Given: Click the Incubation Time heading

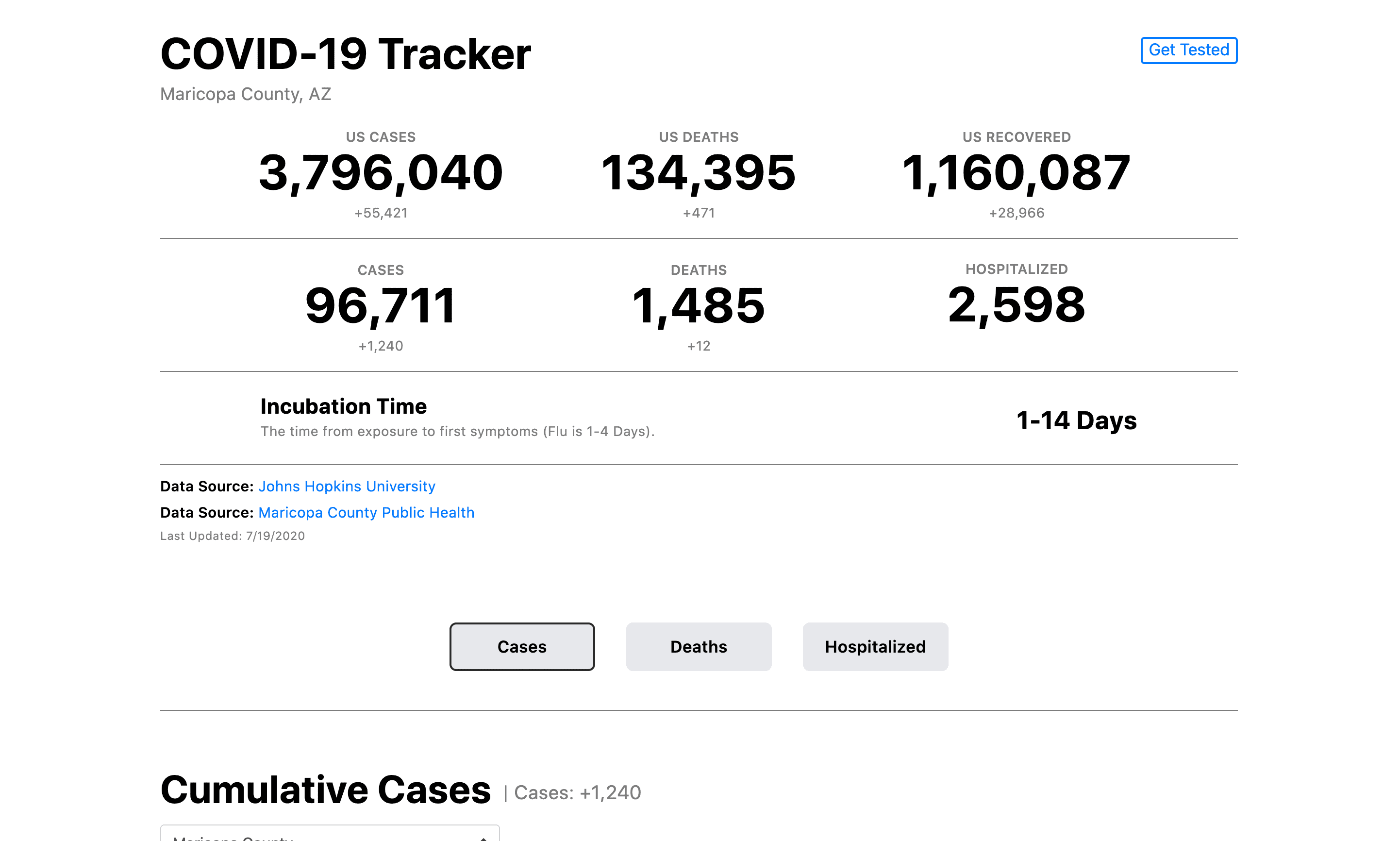Looking at the screenshot, I should (343, 406).
